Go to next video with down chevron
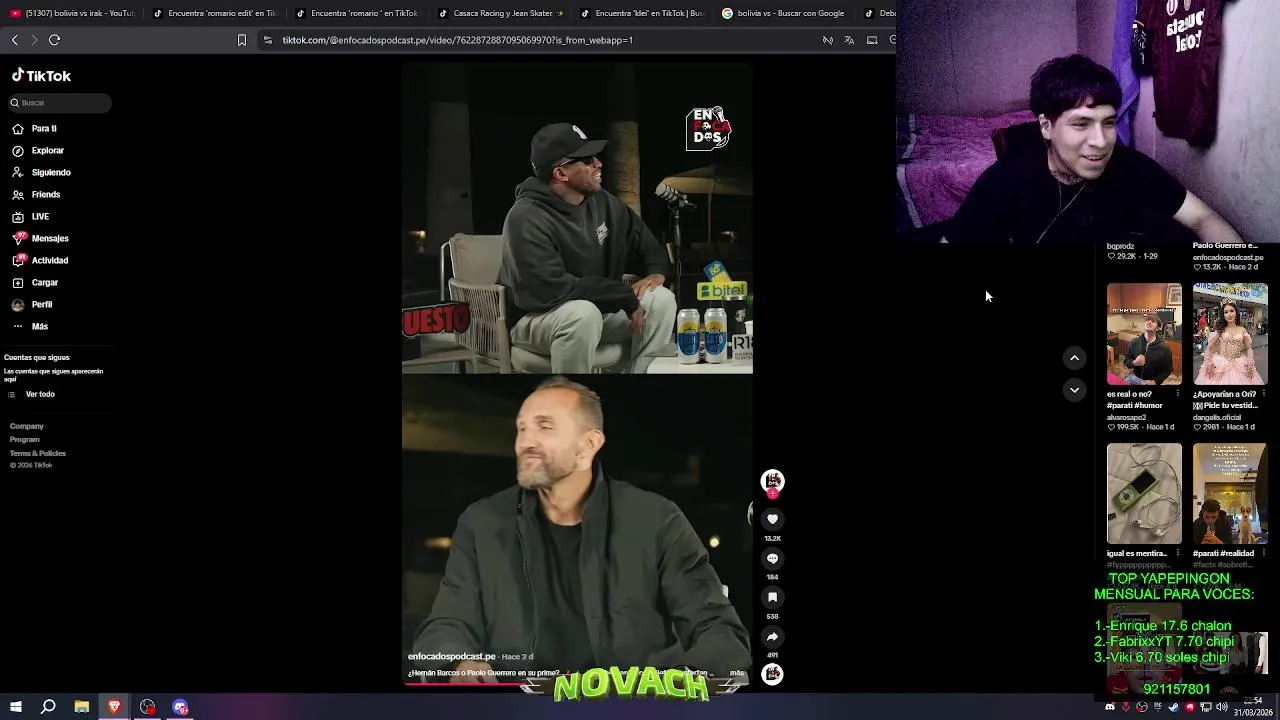The height and width of the screenshot is (720, 1280). click(1074, 390)
